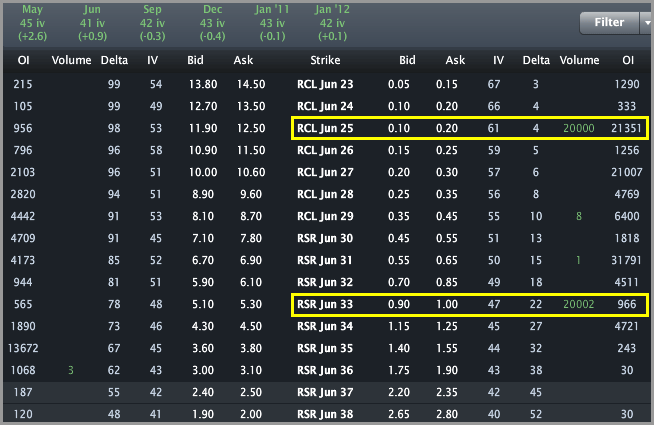The height and width of the screenshot is (425, 654).
Task: Select the RSR Jun 37 strike row
Action: pos(325,392)
